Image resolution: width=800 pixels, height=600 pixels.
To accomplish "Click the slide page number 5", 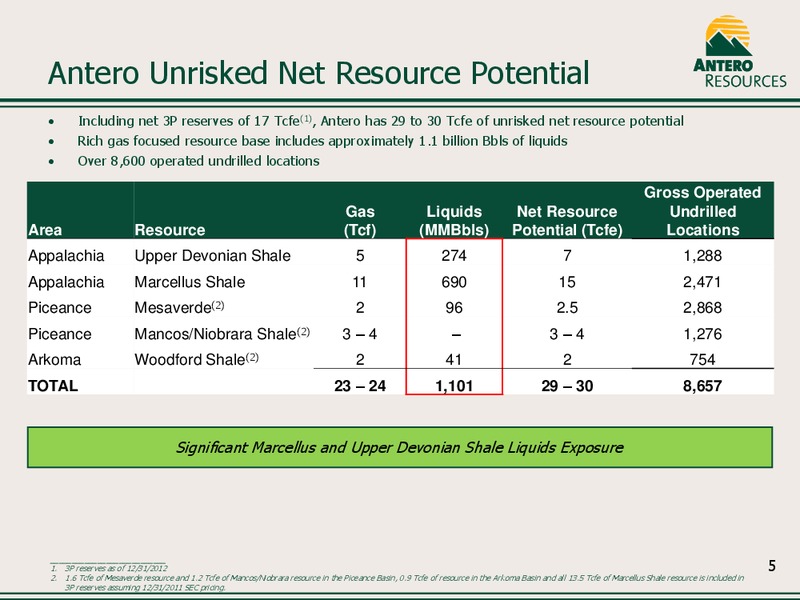I will (772, 566).
